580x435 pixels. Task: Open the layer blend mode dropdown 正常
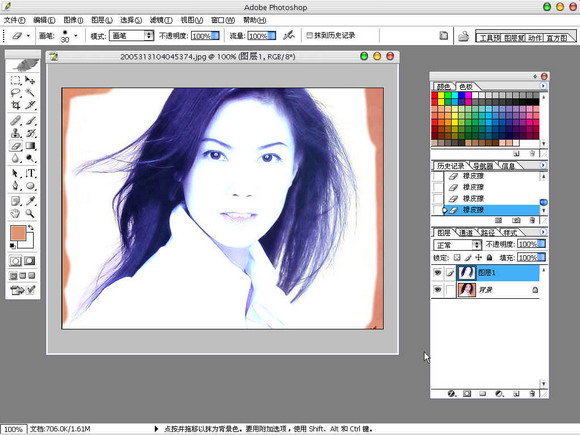point(457,245)
